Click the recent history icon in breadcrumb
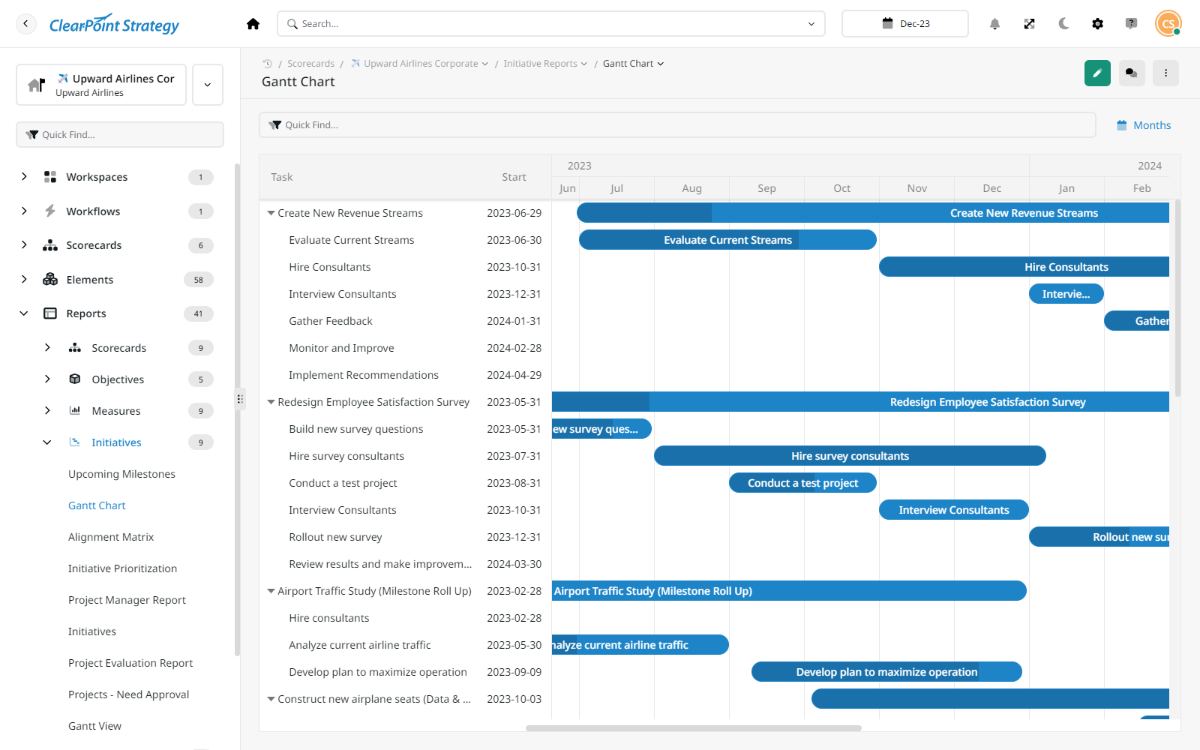This screenshot has width=1200, height=750. 267,63
